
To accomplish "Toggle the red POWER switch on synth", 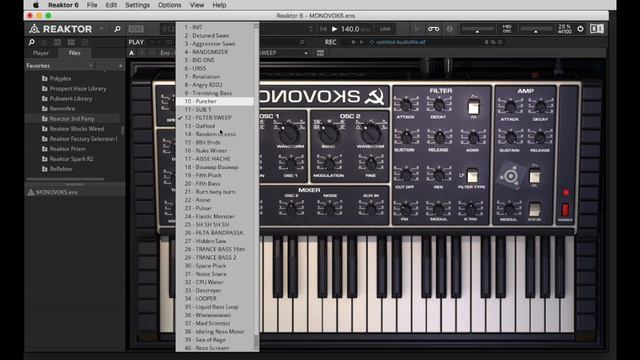I will [565, 210].
